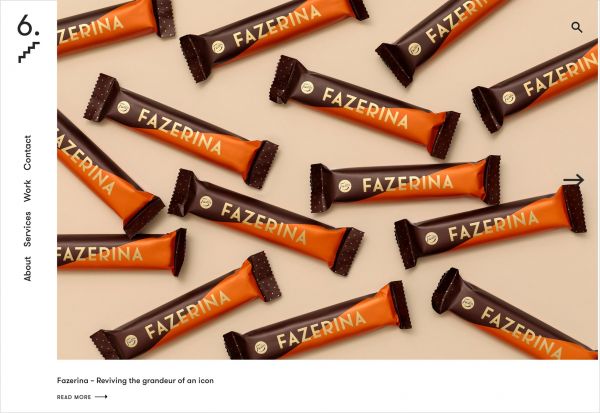Click the fully visible horizontal Fazerina bar

coord(405,184)
